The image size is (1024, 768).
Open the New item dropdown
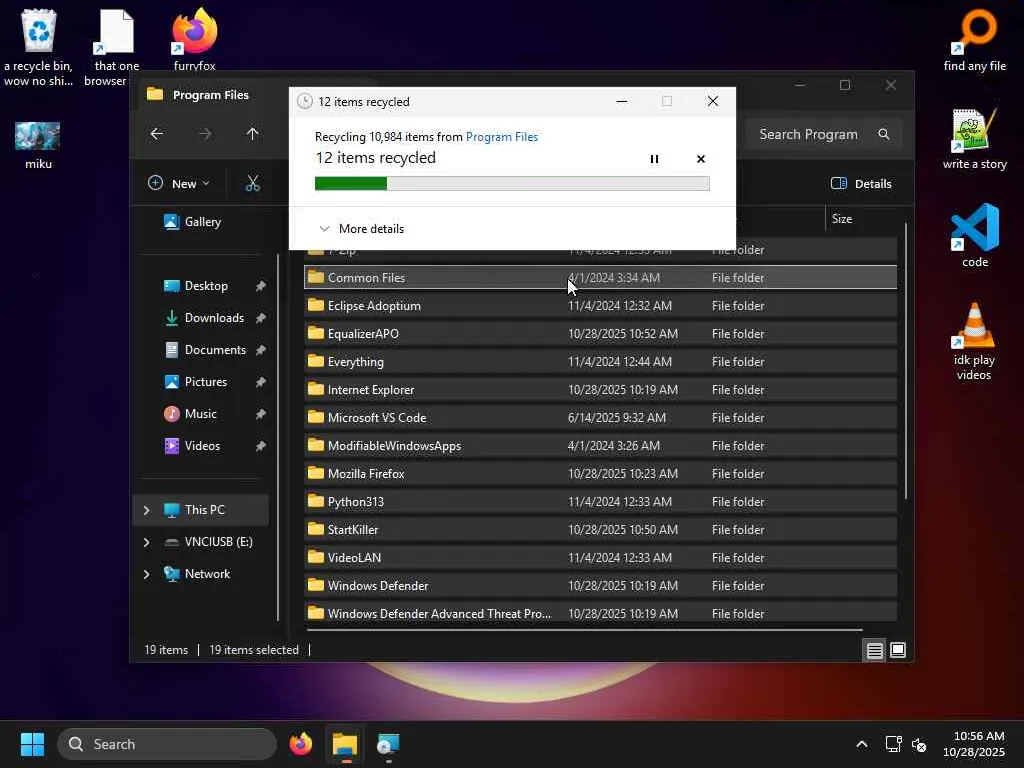tap(179, 184)
